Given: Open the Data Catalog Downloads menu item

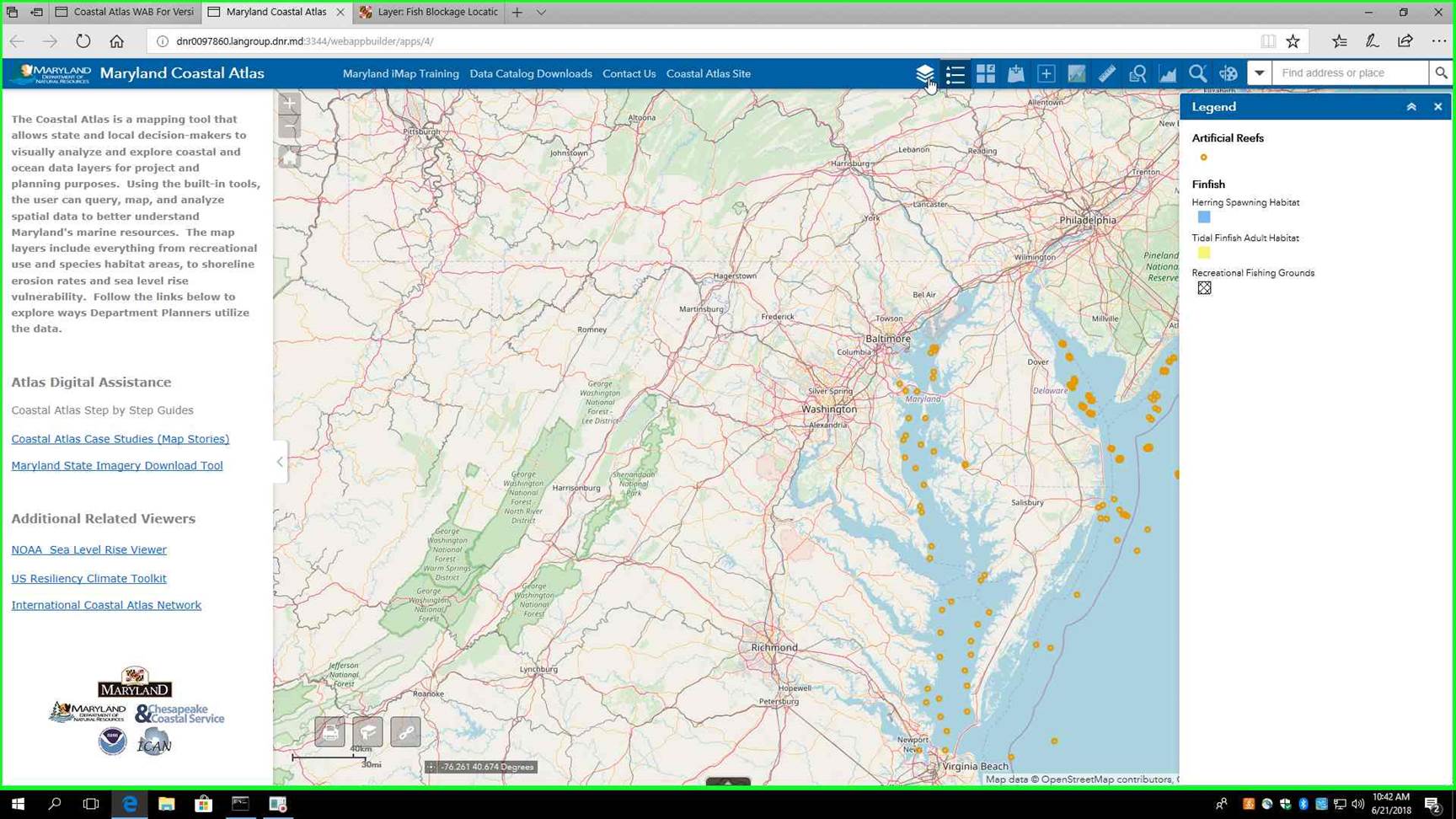Looking at the screenshot, I should [x=530, y=73].
